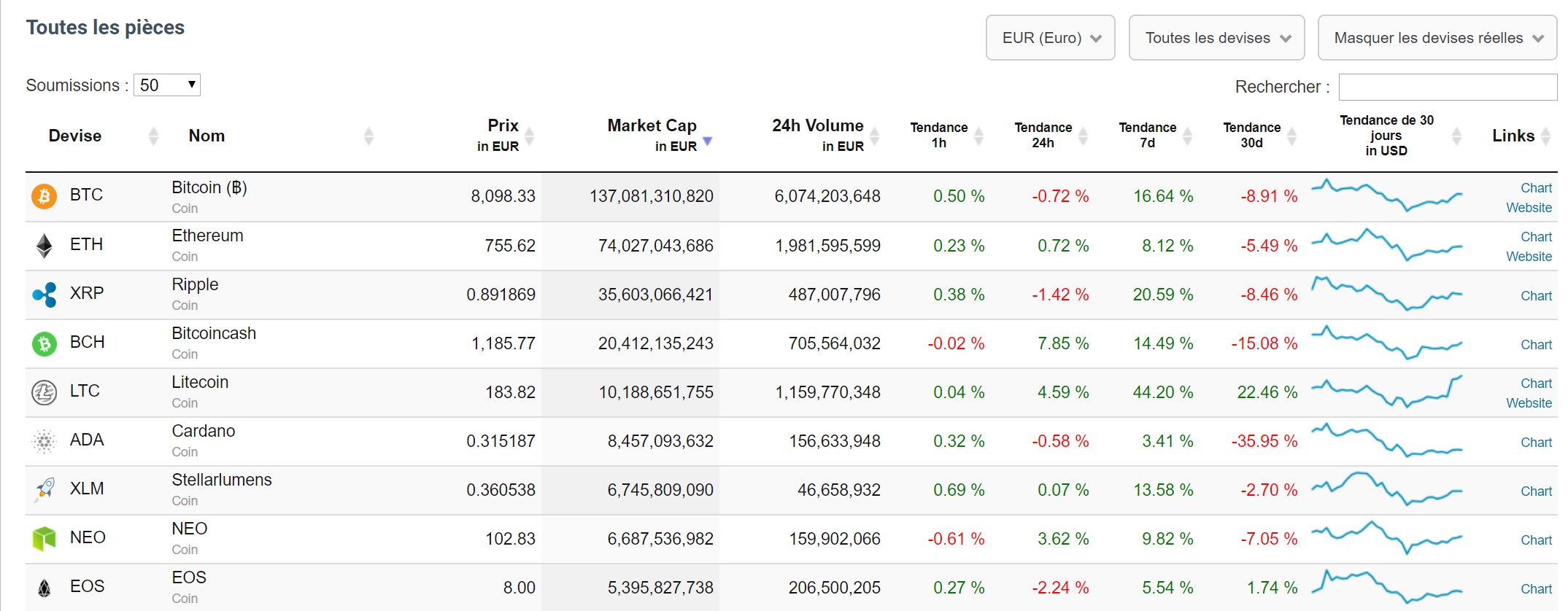Click the Ripple XRP logo icon
Viewport: 1568px width, 611px height.
44,295
